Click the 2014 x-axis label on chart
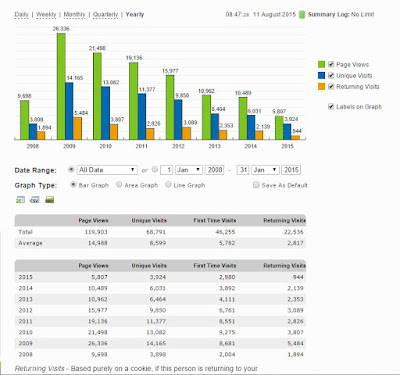This screenshot has height=375, width=400. pyautogui.click(x=251, y=146)
